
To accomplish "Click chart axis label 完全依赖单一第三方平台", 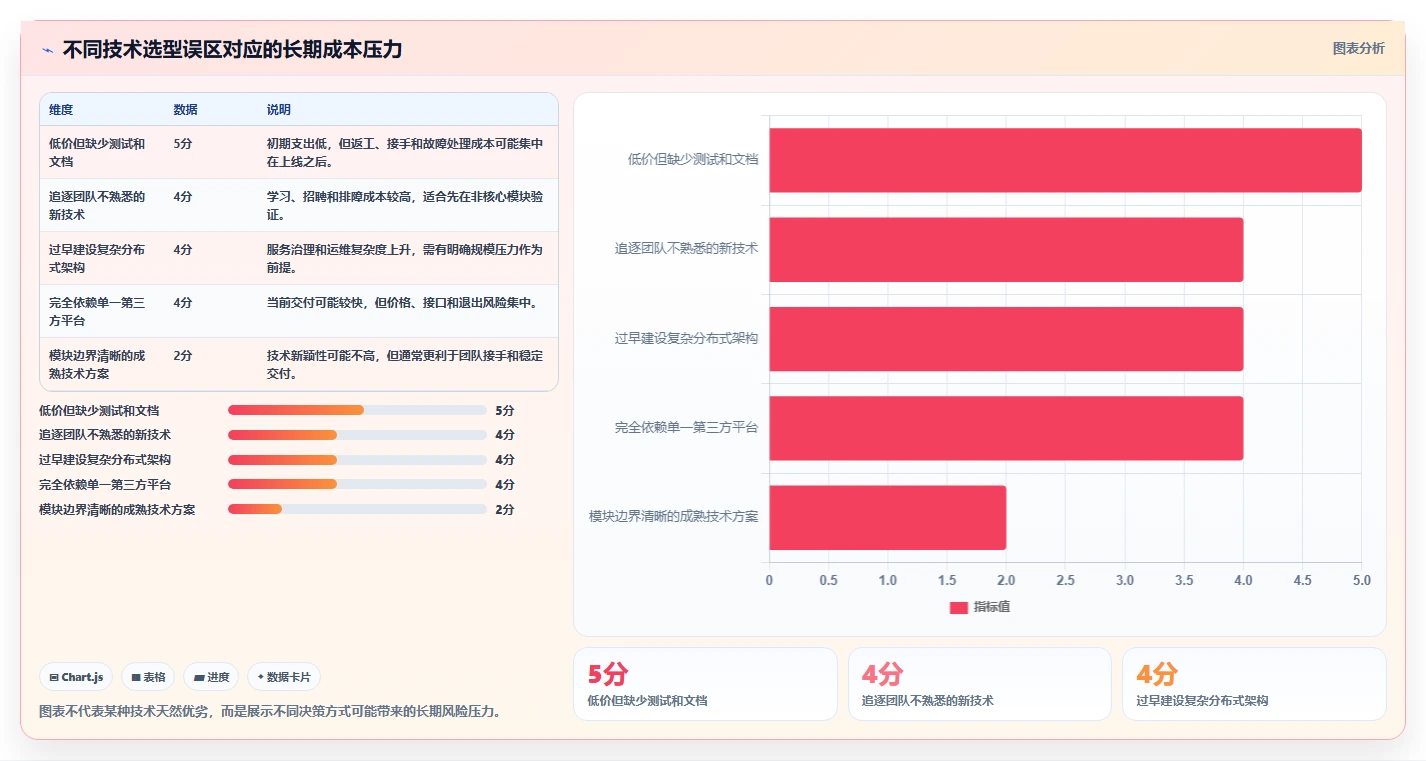I will tap(686, 428).
